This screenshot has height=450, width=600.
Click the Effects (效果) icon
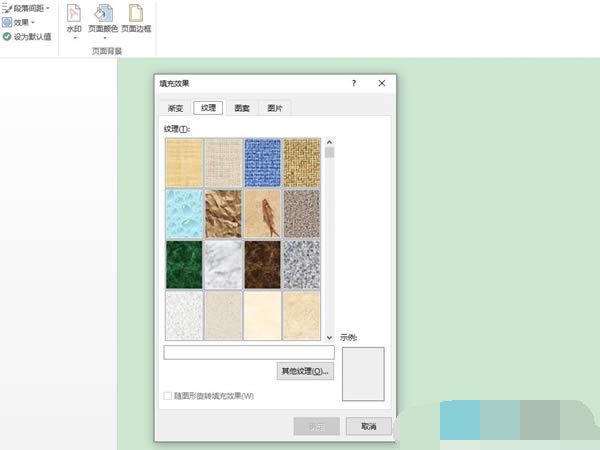click(x=7, y=22)
